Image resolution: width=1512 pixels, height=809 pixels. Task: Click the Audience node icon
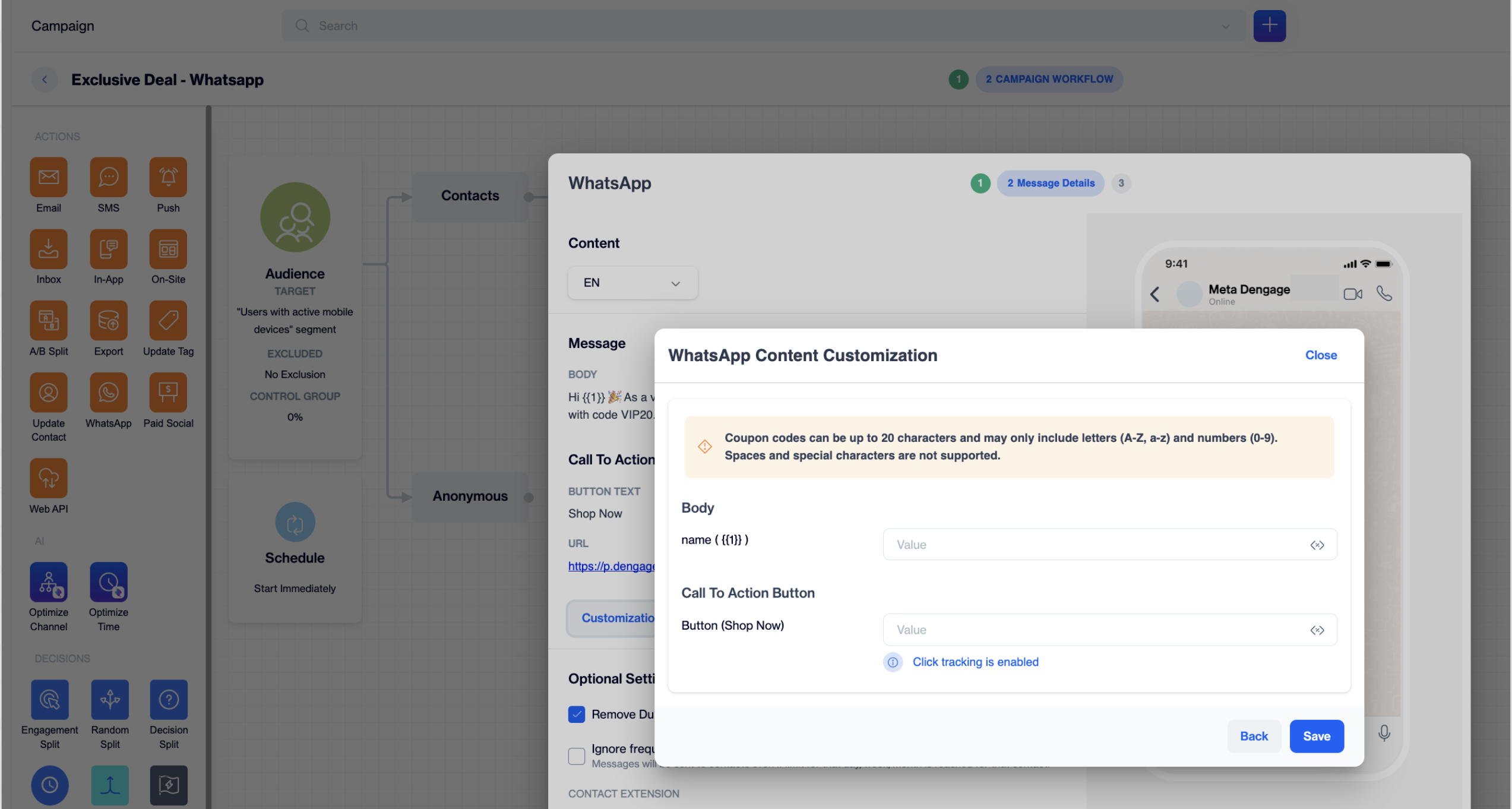pyautogui.click(x=295, y=217)
